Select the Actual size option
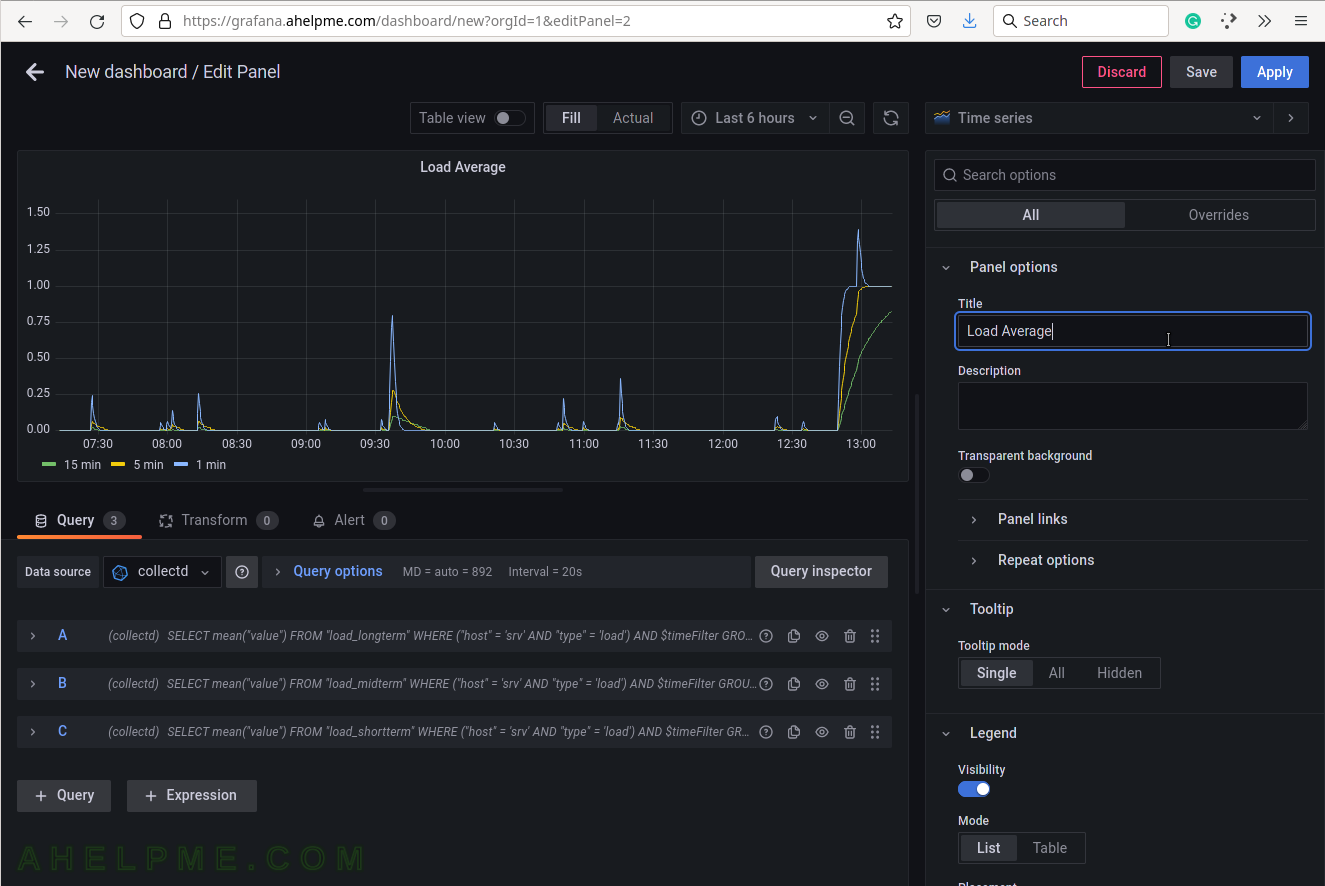 click(x=633, y=118)
